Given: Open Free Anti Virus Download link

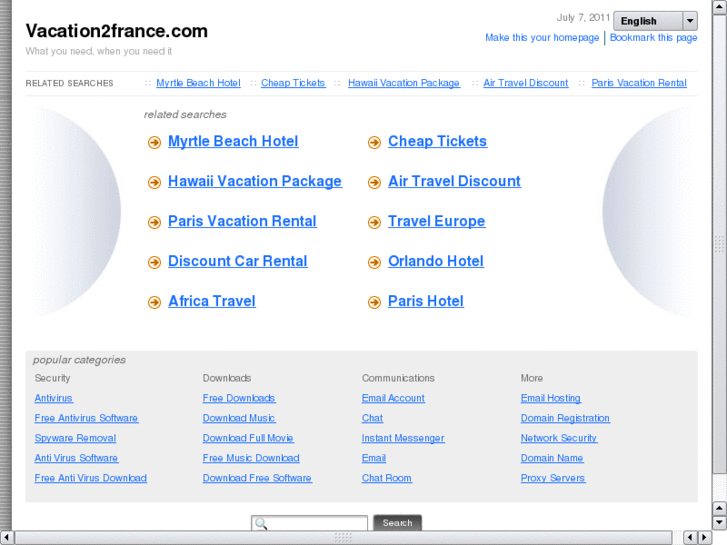Looking at the screenshot, I should coord(91,478).
